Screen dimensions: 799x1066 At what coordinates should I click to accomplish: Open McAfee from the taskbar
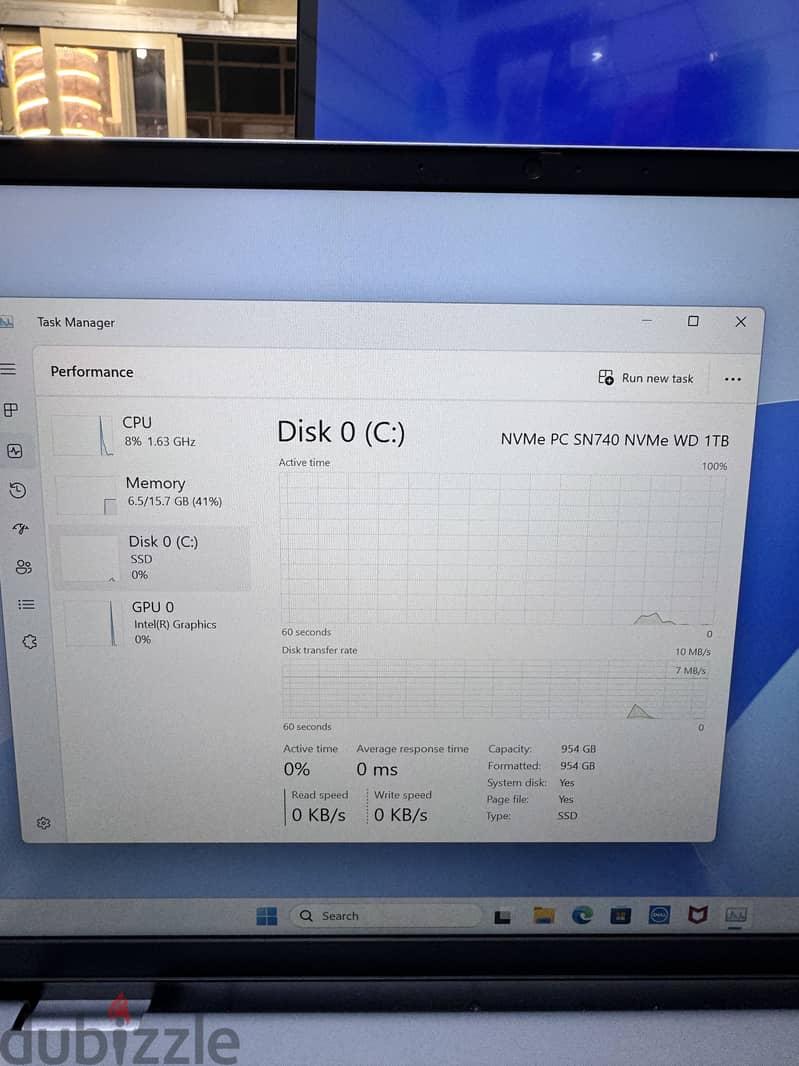(698, 914)
